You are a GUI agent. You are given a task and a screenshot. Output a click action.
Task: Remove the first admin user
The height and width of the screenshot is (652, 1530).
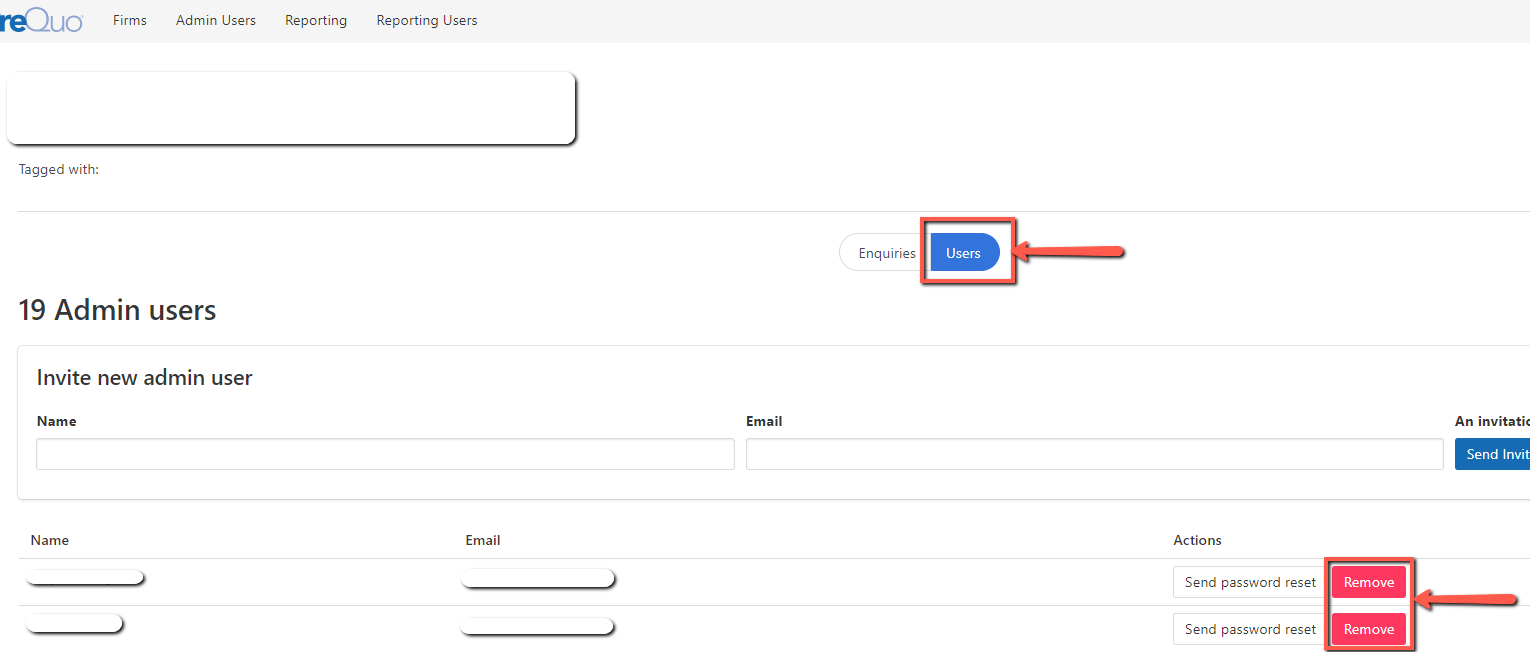(x=1368, y=582)
